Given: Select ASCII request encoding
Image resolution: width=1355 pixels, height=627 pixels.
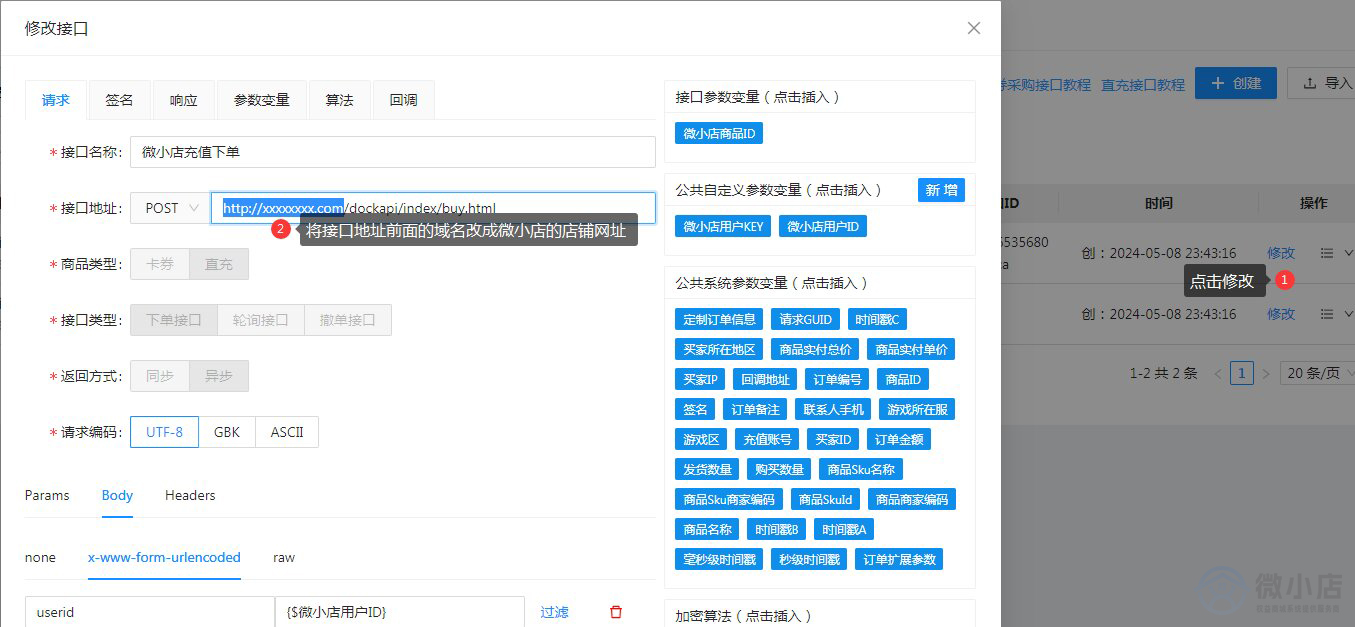Looking at the screenshot, I should 287,432.
